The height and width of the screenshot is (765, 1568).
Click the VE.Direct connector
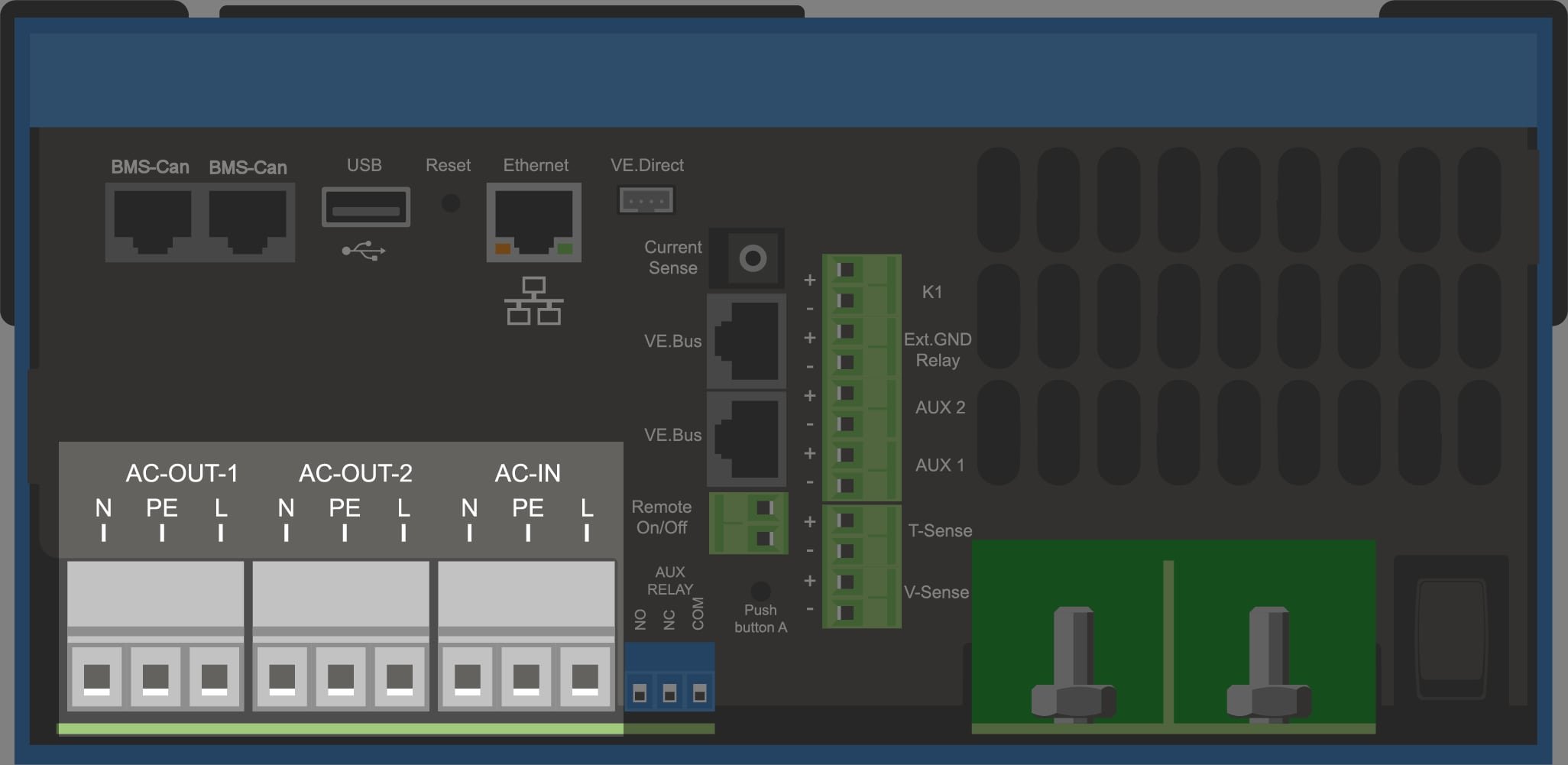646,201
